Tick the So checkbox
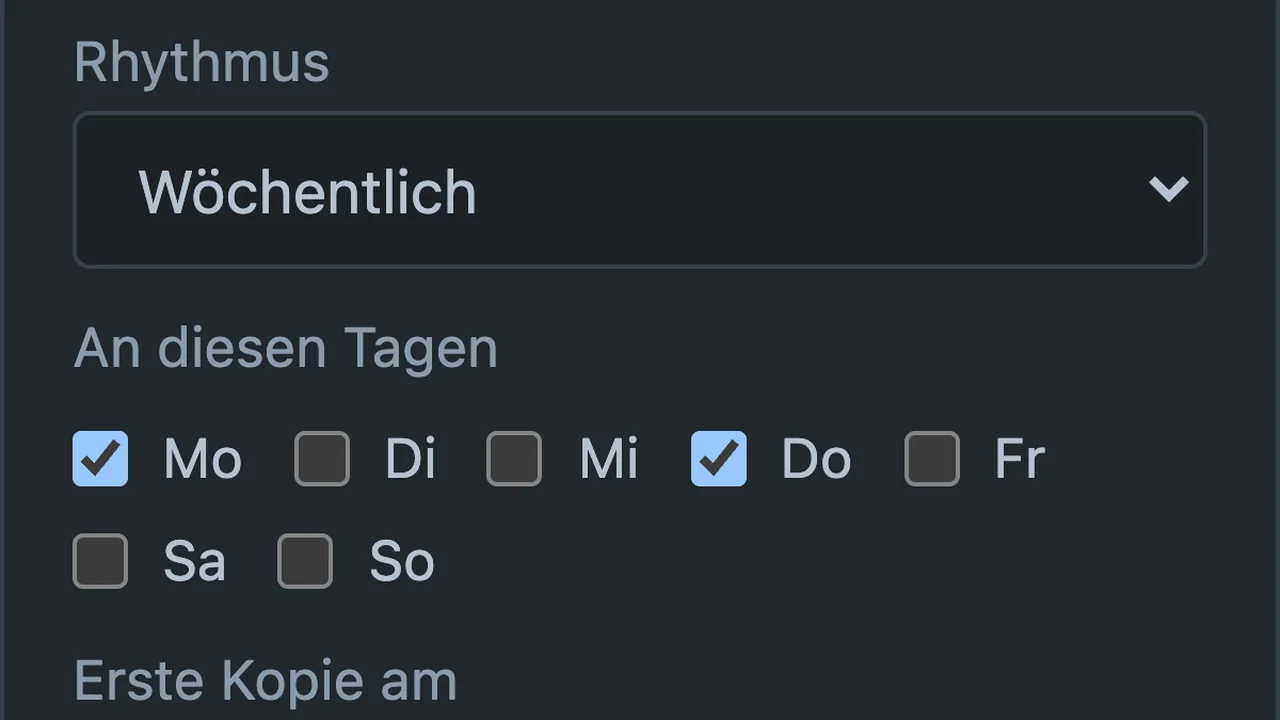Viewport: 1280px width, 720px height. pyautogui.click(x=305, y=561)
